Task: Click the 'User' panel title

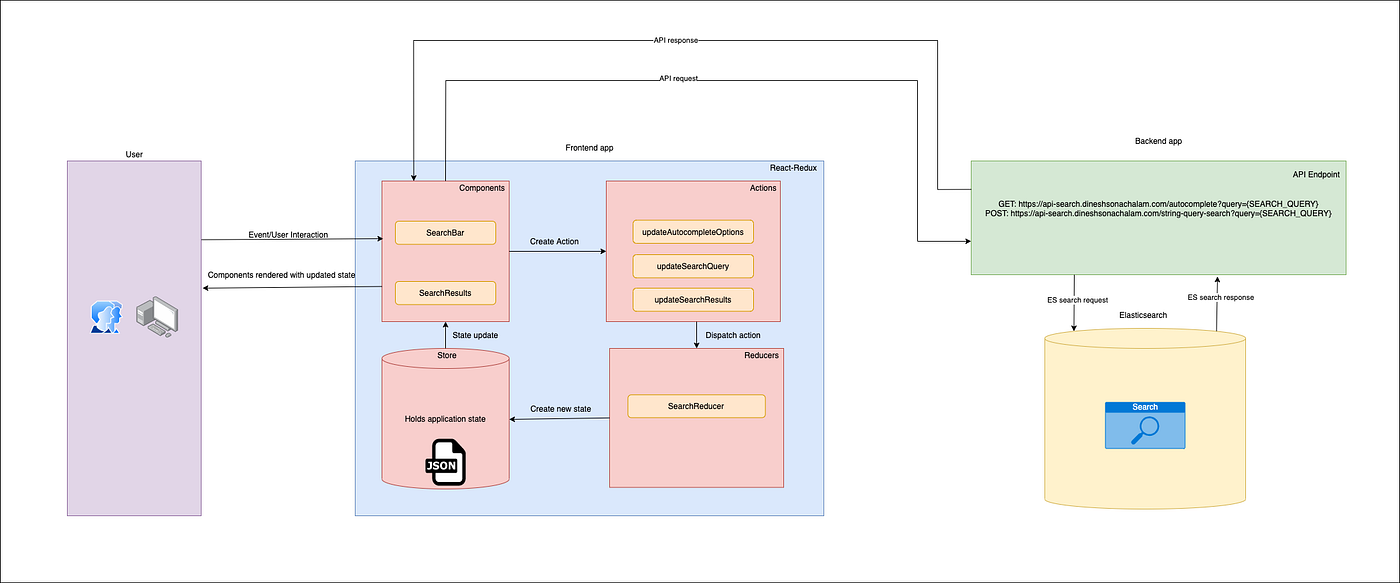Action: [135, 155]
